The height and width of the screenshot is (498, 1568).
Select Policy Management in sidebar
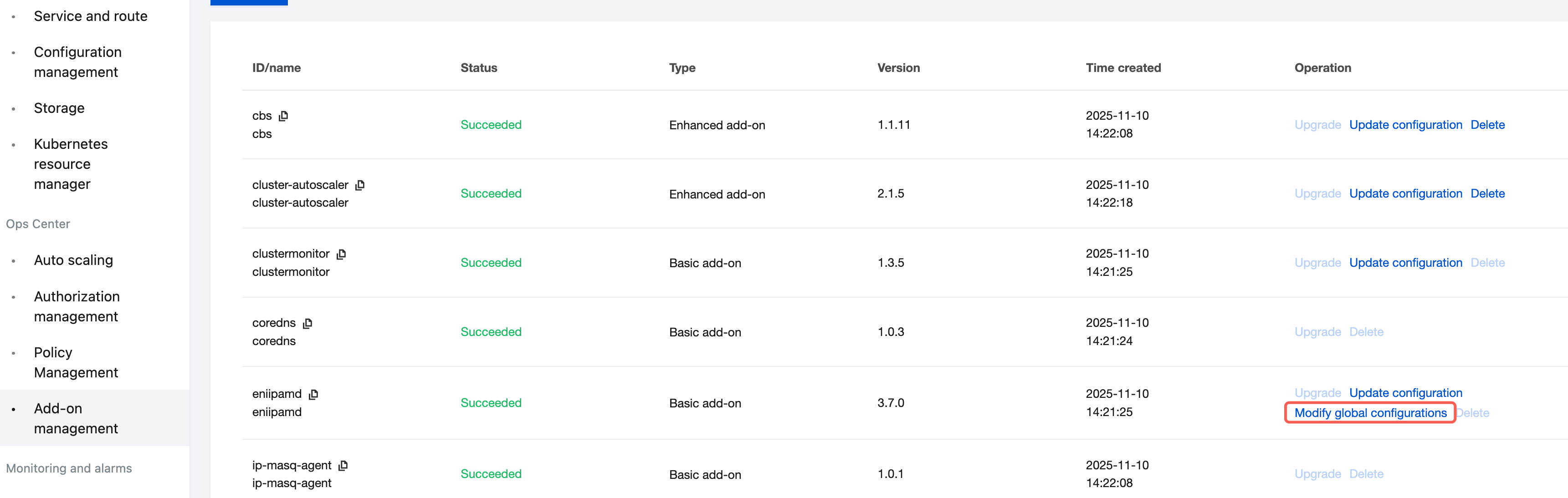click(76, 362)
